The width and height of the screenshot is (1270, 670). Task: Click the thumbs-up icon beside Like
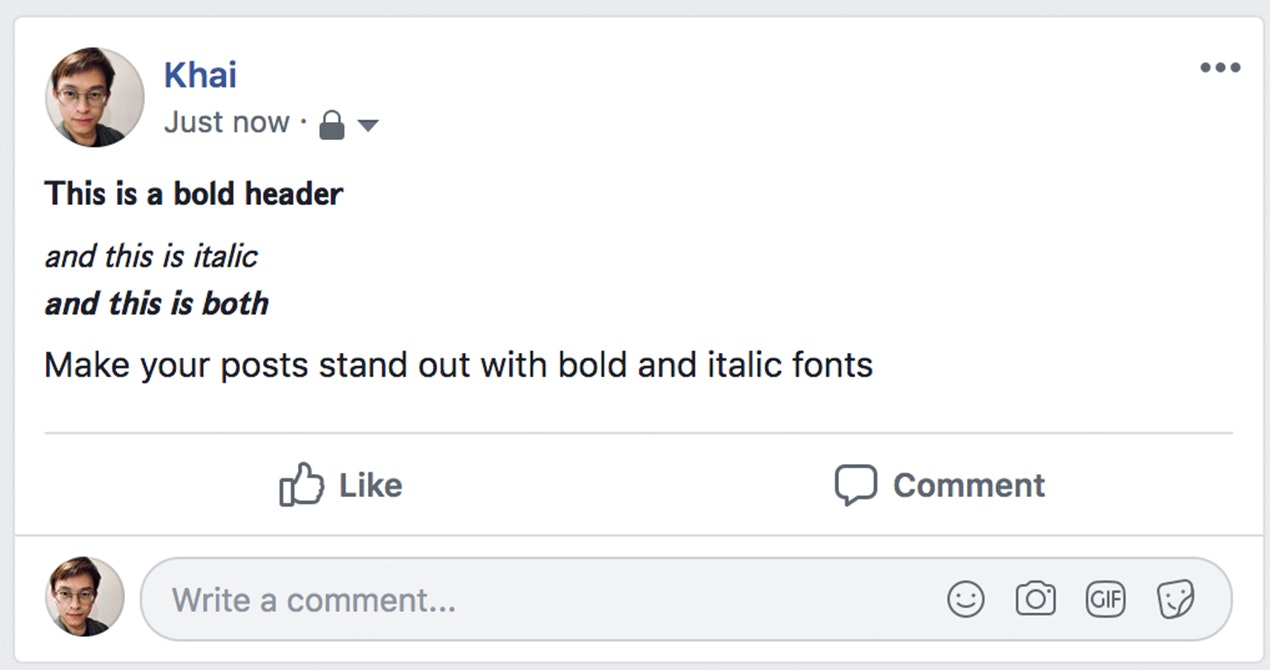301,485
